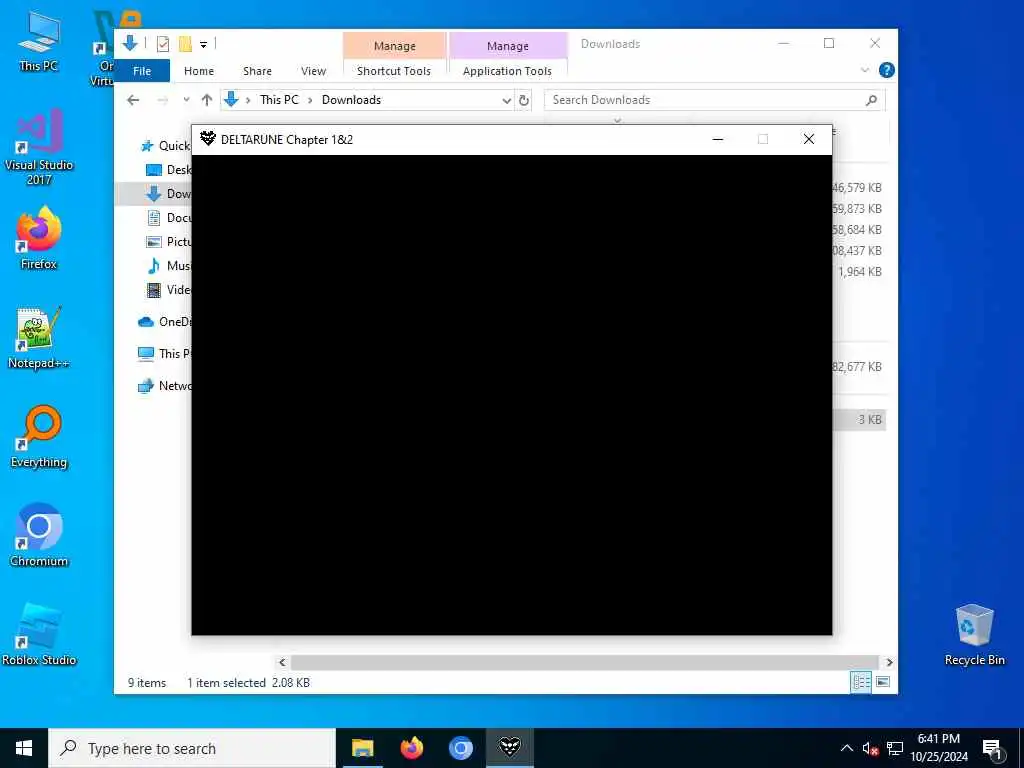Image resolution: width=1024 pixels, height=768 pixels.
Task: Select the Roblox Studio desktop icon
Action: 39,635
